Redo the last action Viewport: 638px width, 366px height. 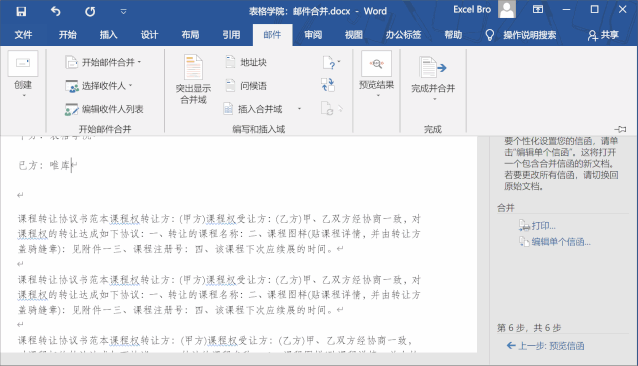pyautogui.click(x=90, y=11)
